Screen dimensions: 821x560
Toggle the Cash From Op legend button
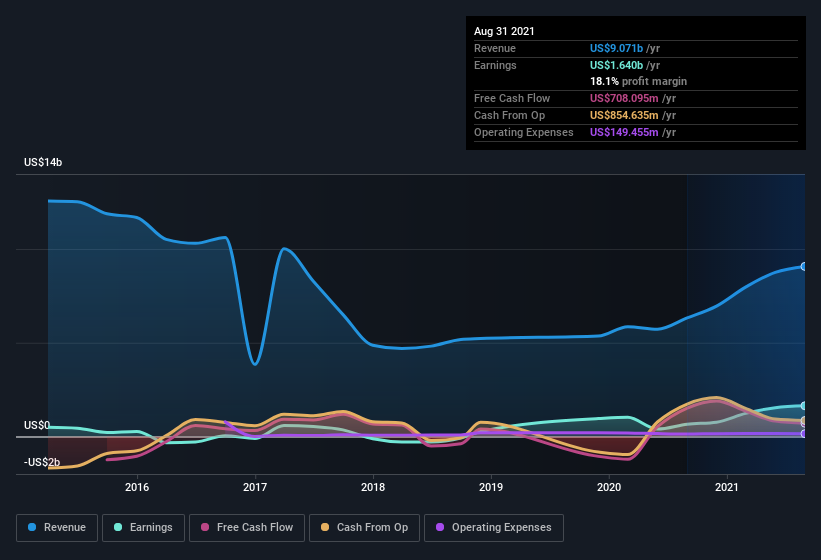click(364, 528)
